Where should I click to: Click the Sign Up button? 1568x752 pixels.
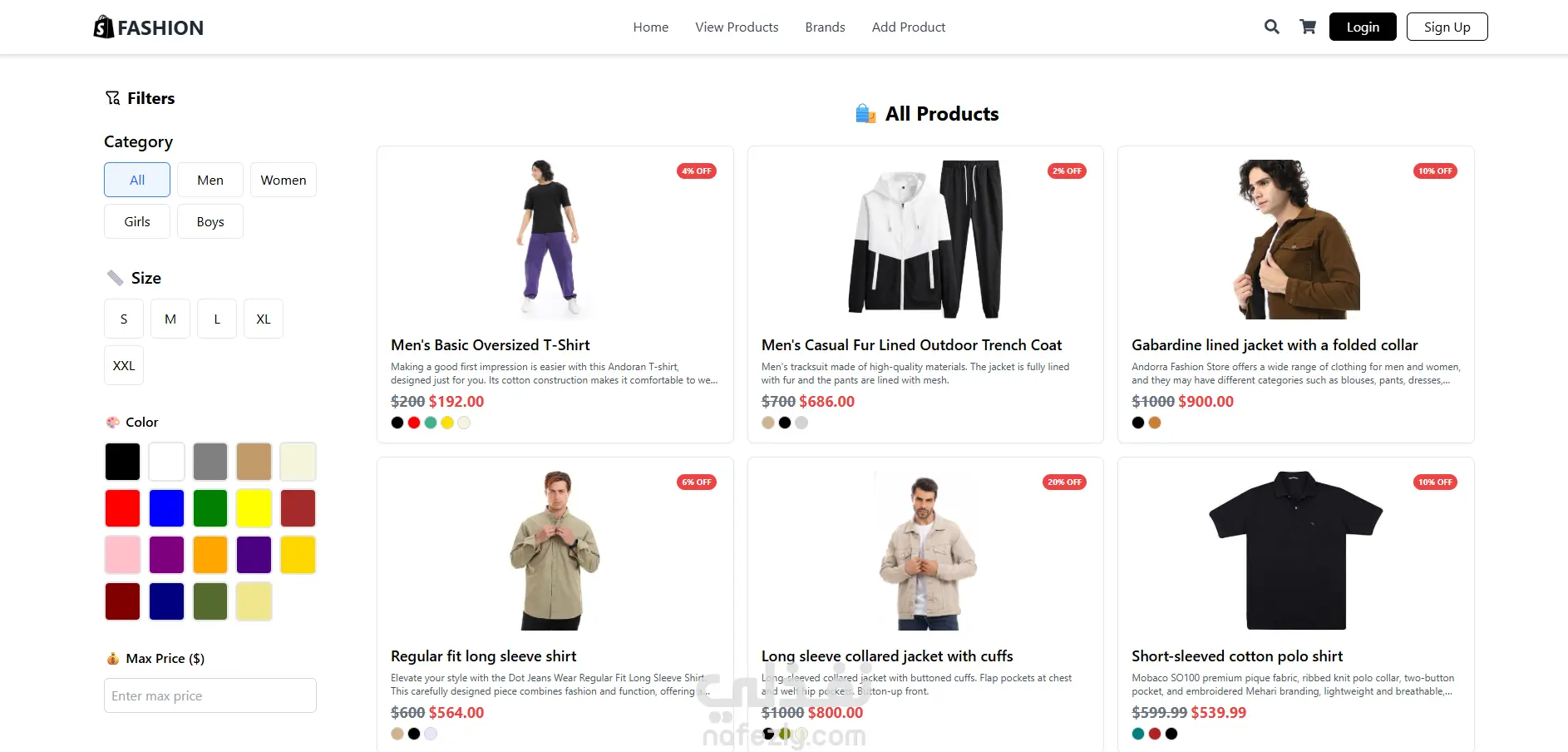(x=1447, y=27)
